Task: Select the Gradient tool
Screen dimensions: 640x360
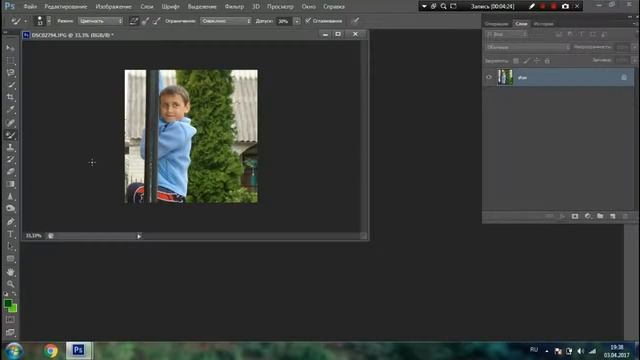Action: pos(10,184)
